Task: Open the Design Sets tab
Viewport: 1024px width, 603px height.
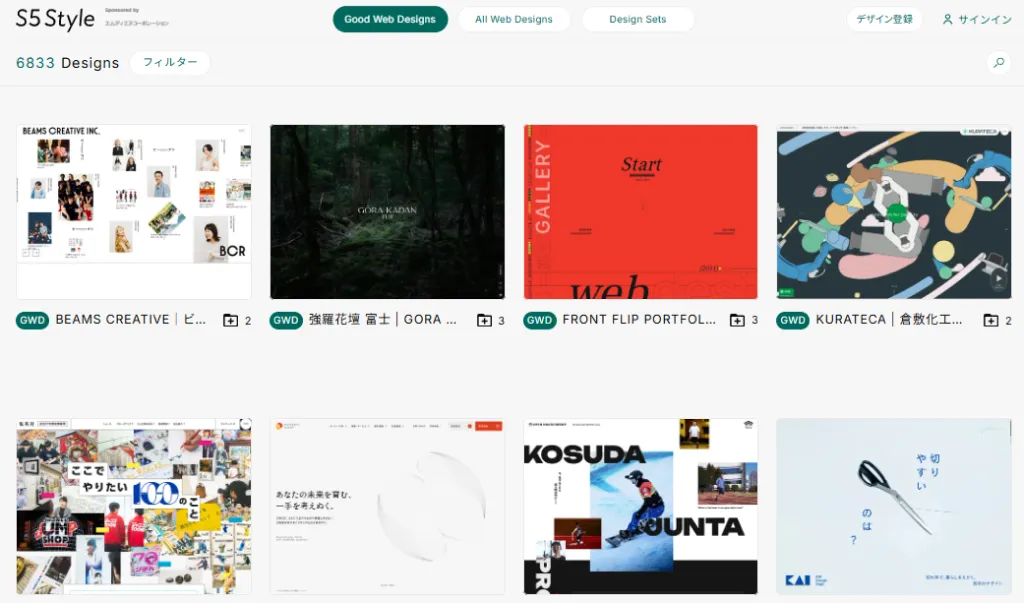Action: coord(637,19)
